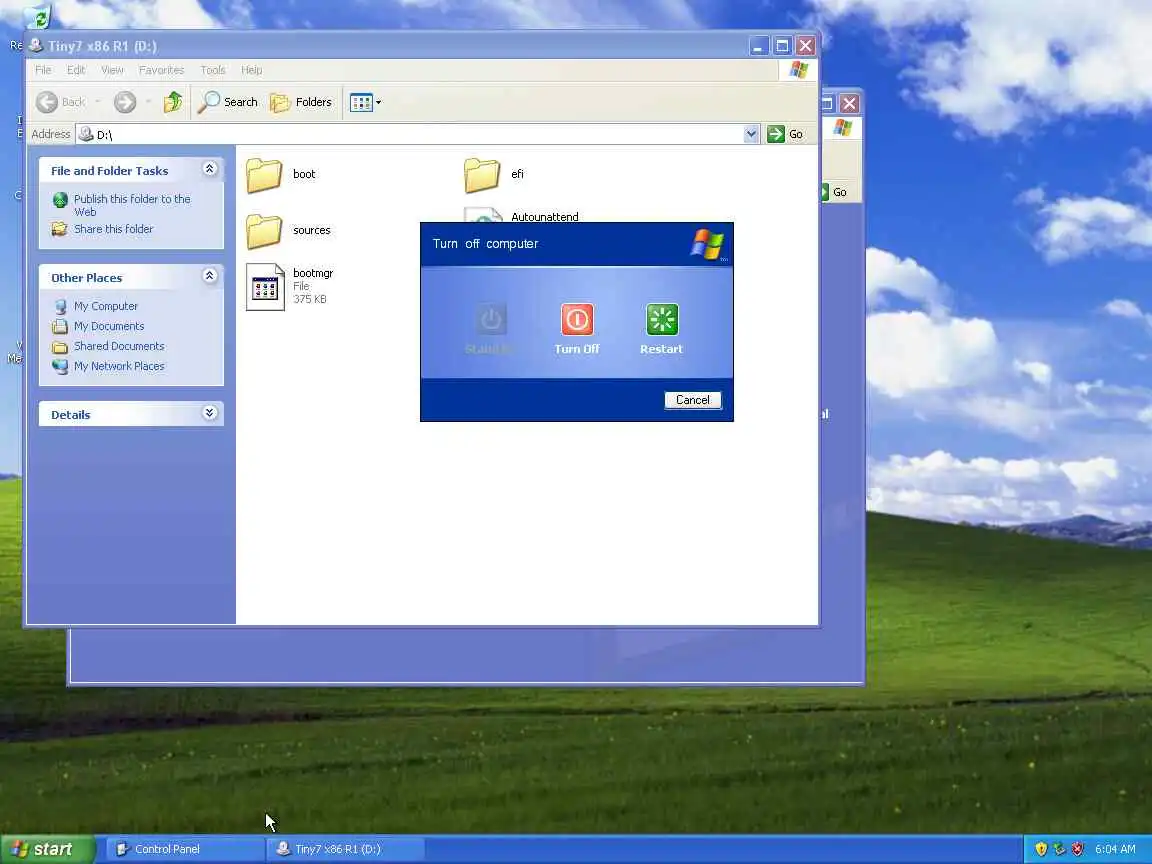Click the Shared Documents folder icon in sidebar
This screenshot has width=1152, height=864.
click(x=60, y=347)
